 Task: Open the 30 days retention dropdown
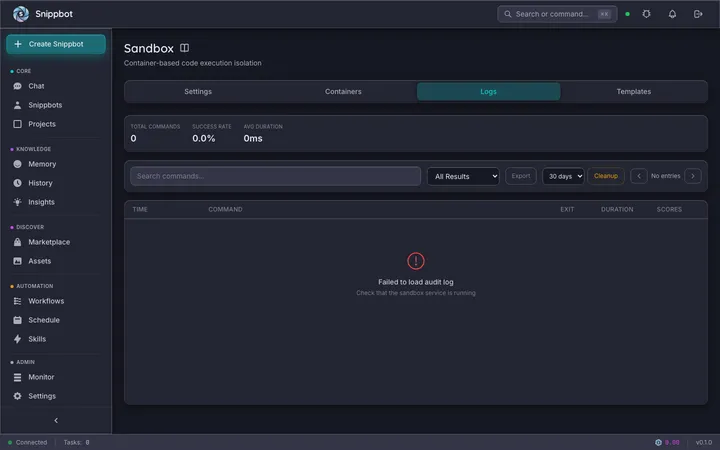point(563,176)
